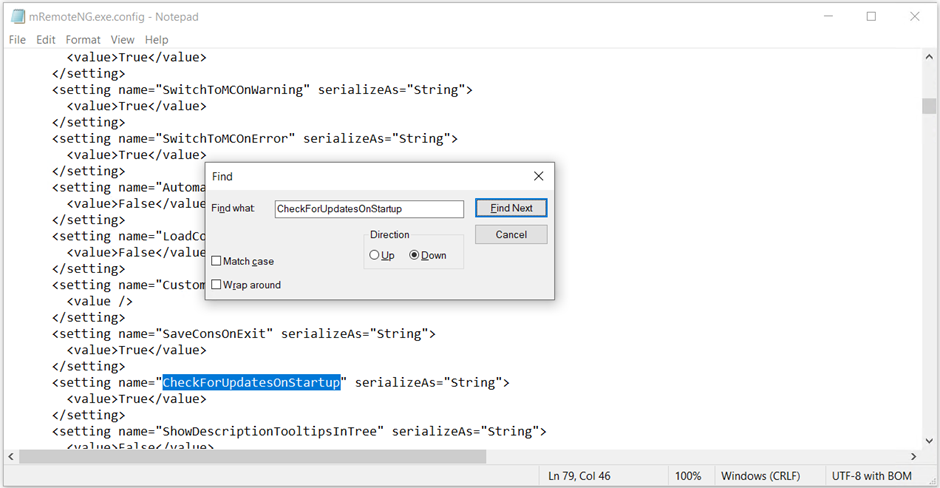Maximize the Notepad window
Viewport: 940px width, 488px height.
point(871,17)
